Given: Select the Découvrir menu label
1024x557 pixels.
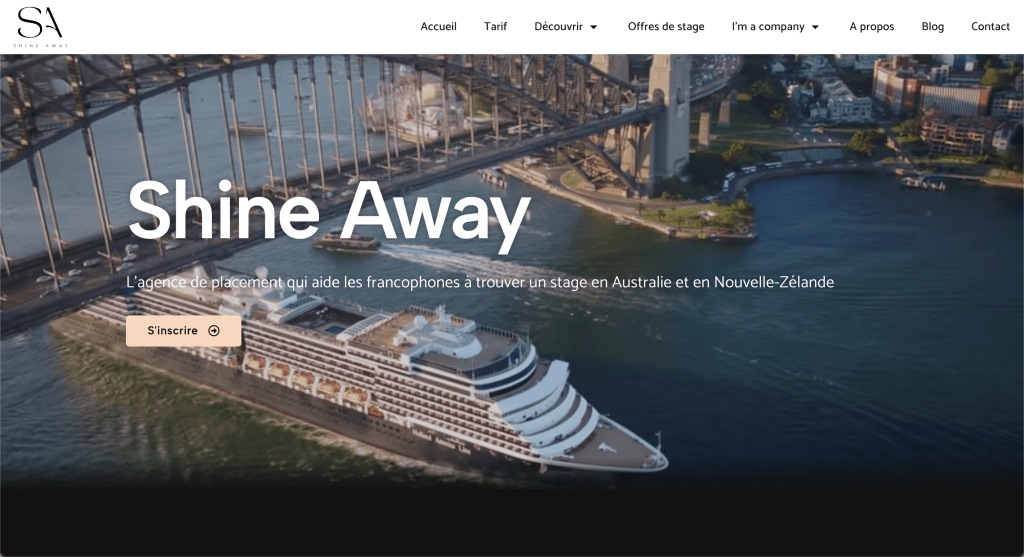Looking at the screenshot, I should pos(558,26).
